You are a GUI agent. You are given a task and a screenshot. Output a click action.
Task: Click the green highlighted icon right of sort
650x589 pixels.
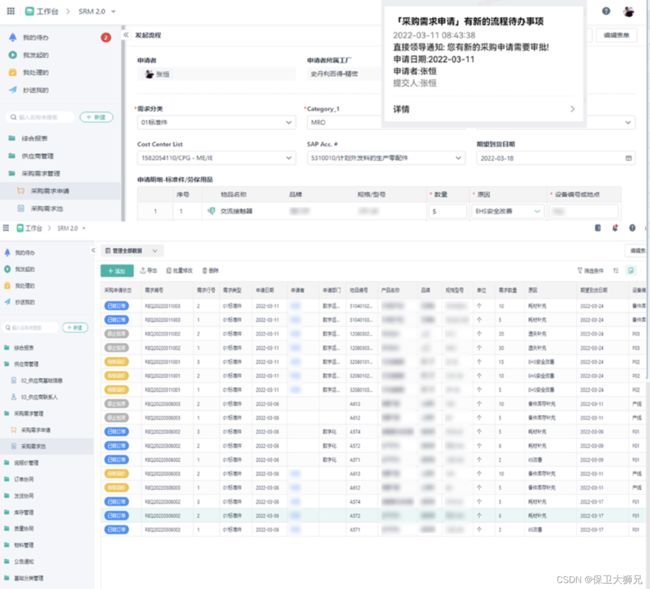tap(631, 271)
